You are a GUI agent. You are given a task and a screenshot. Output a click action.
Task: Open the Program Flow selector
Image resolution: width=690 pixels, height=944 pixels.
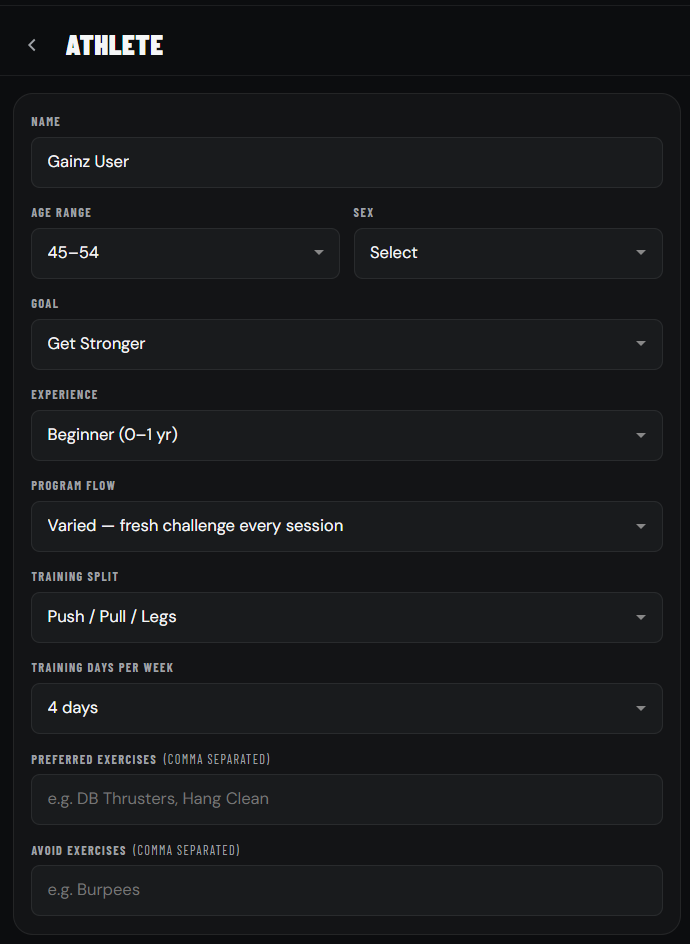point(346,526)
